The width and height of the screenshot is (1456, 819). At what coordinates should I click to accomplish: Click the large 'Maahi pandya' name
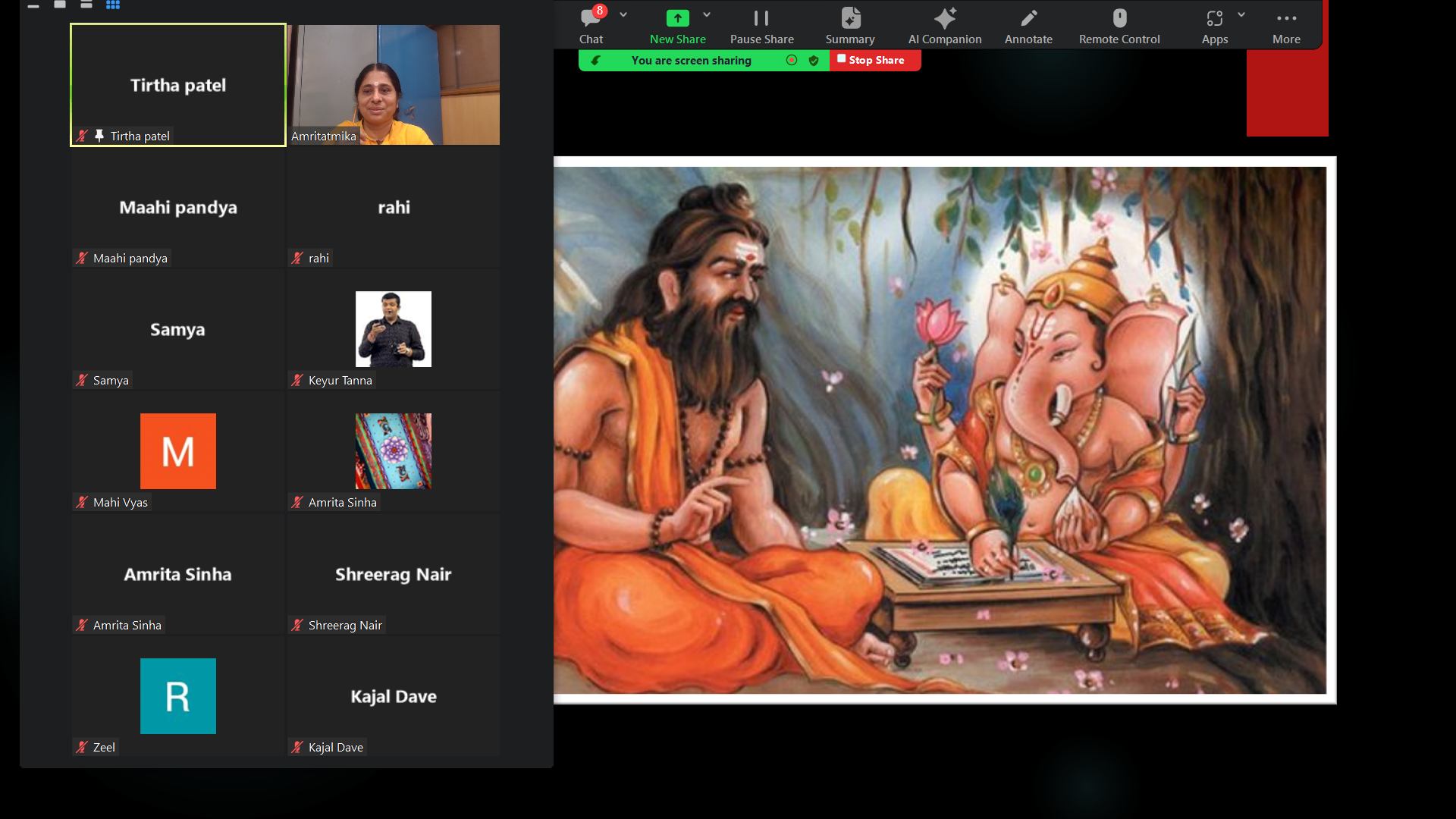[x=178, y=207]
